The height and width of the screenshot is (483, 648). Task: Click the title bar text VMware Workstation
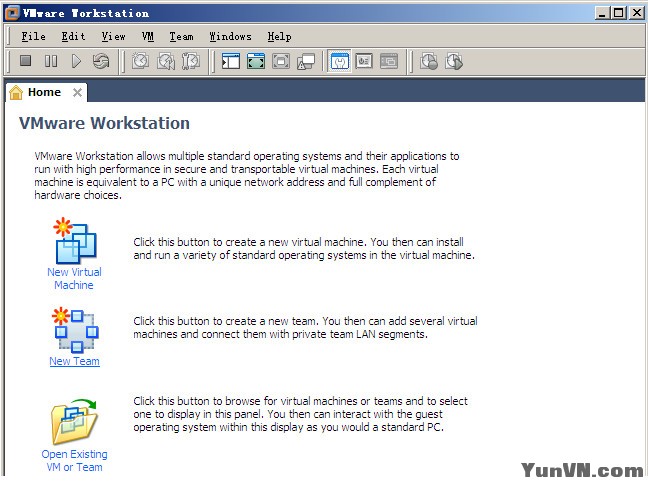86,13
